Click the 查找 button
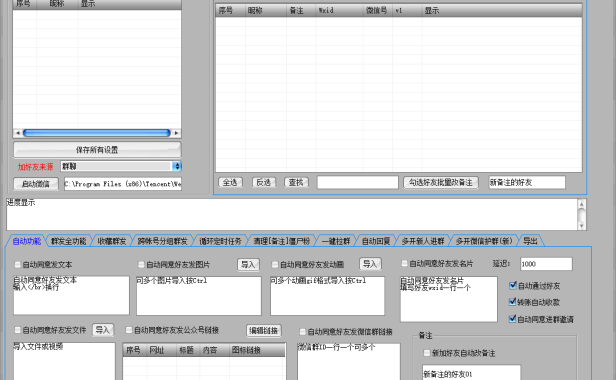 (x=296, y=182)
